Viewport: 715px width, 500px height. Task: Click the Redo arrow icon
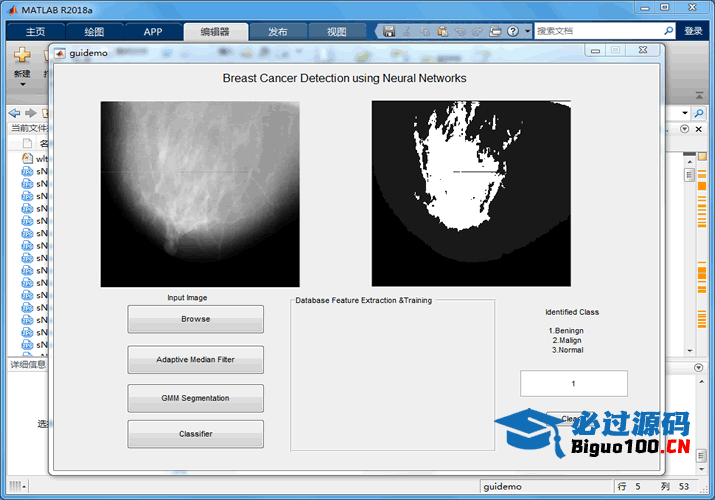tap(477, 31)
